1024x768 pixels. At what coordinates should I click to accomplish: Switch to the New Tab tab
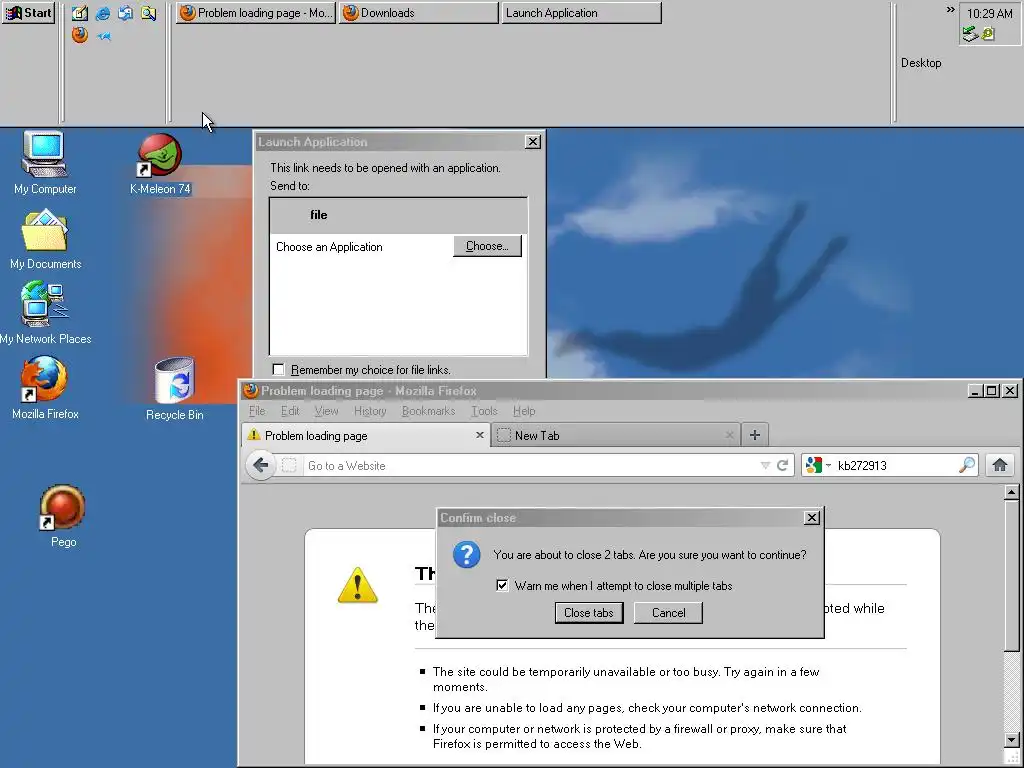click(x=615, y=436)
